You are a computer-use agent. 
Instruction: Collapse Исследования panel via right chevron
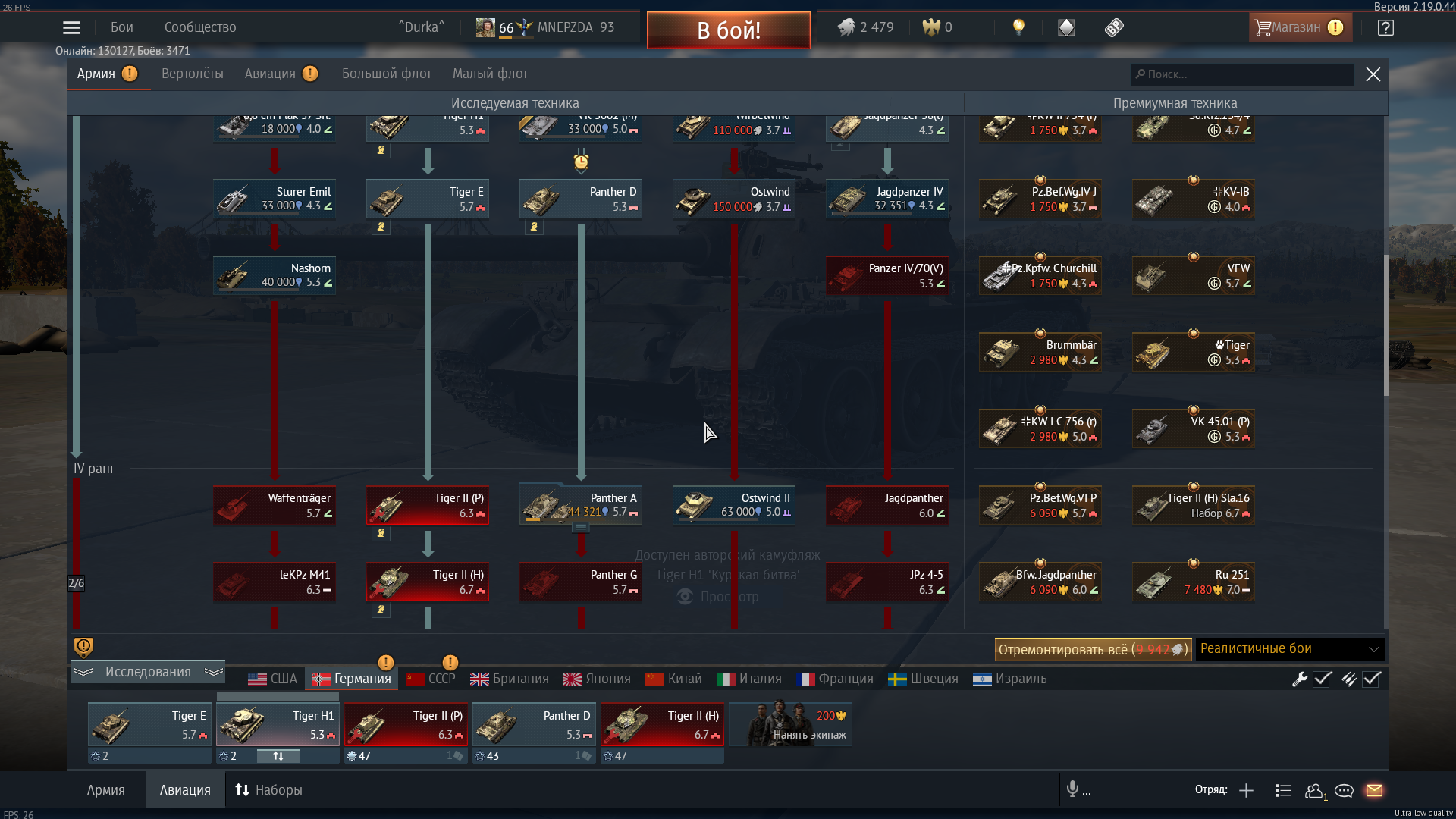pos(214,672)
